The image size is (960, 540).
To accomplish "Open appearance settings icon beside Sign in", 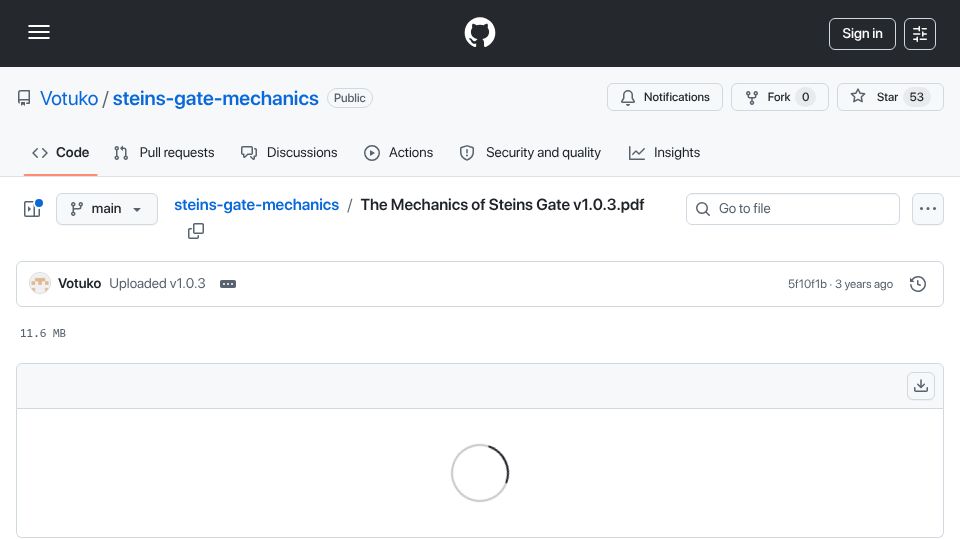I will (920, 34).
